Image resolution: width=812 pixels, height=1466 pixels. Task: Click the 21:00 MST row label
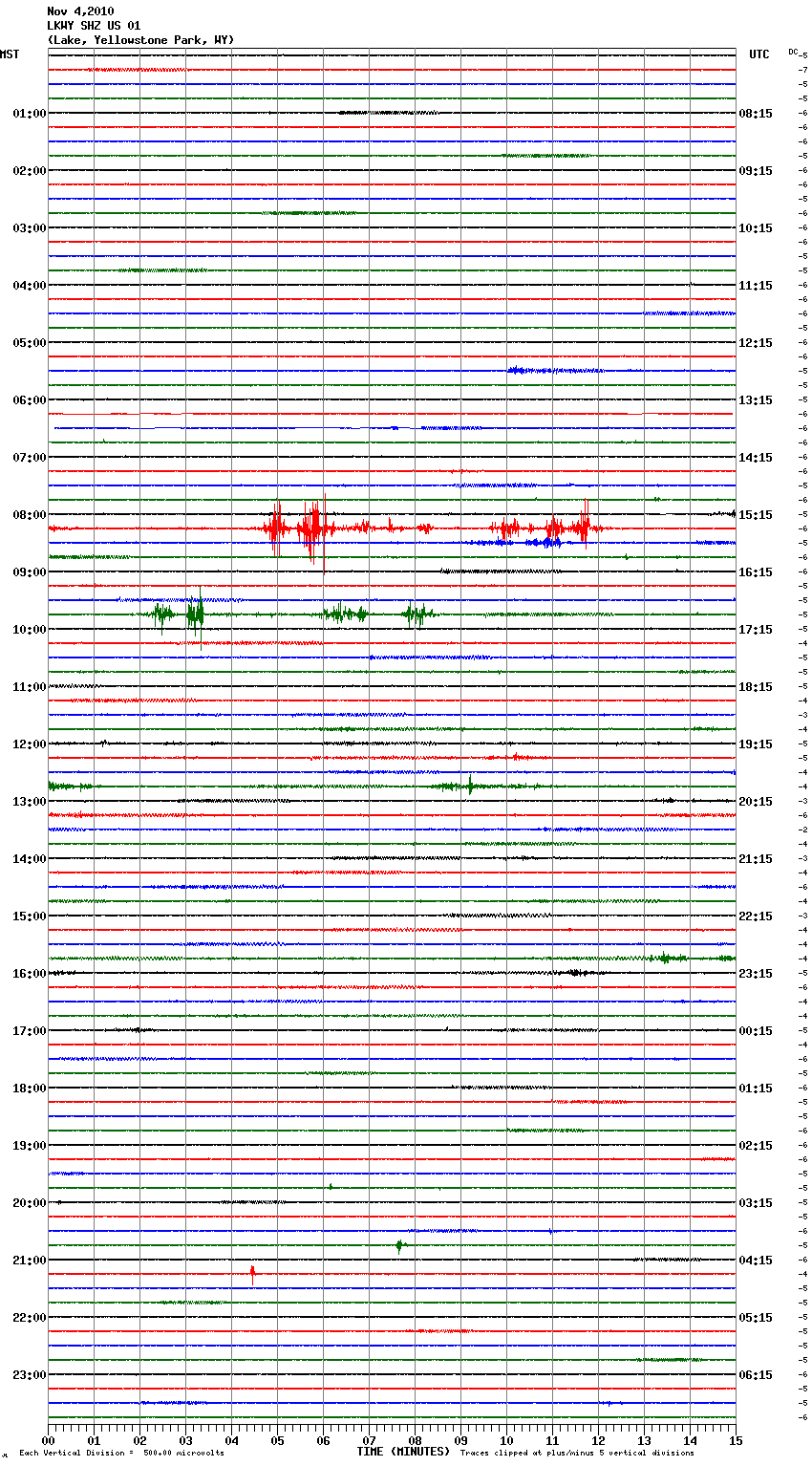tap(30, 1261)
